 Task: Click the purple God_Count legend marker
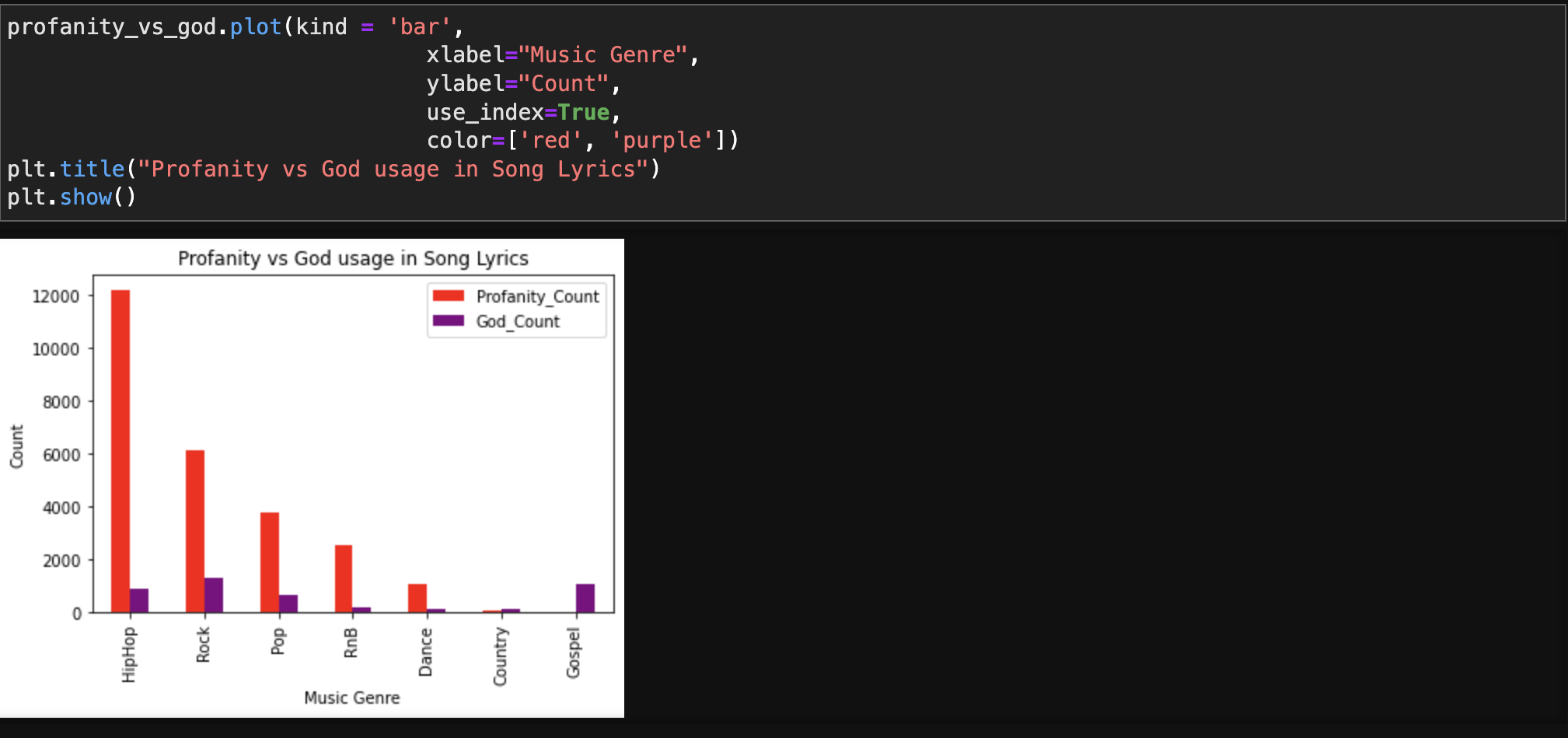pos(448,321)
